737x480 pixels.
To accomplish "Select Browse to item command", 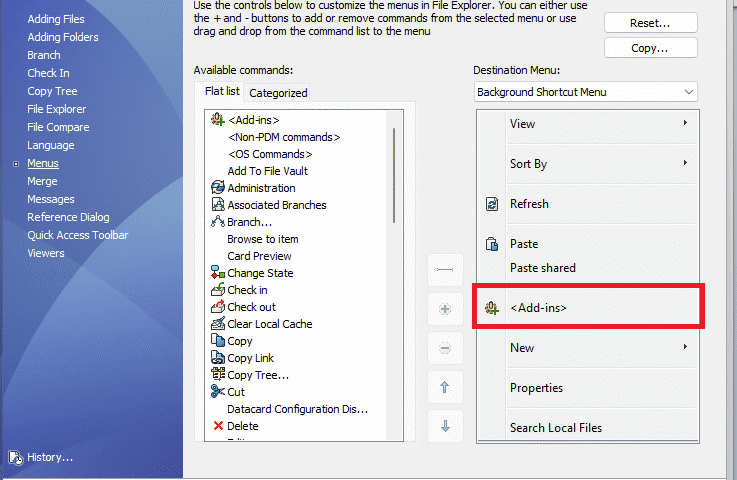I will 262,239.
